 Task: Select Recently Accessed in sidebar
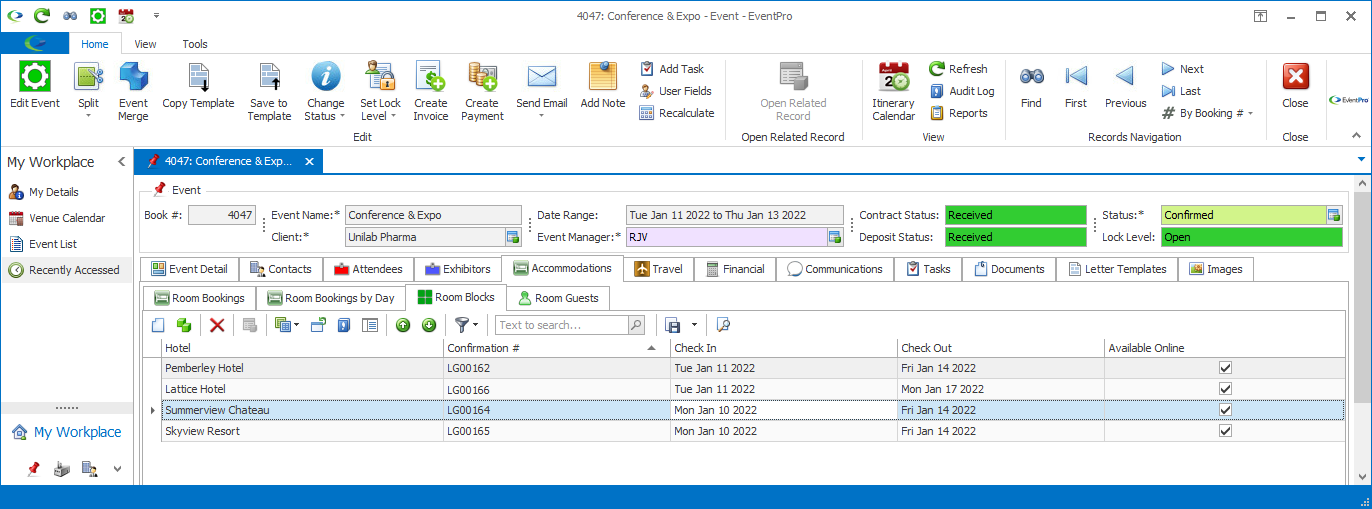(64, 270)
